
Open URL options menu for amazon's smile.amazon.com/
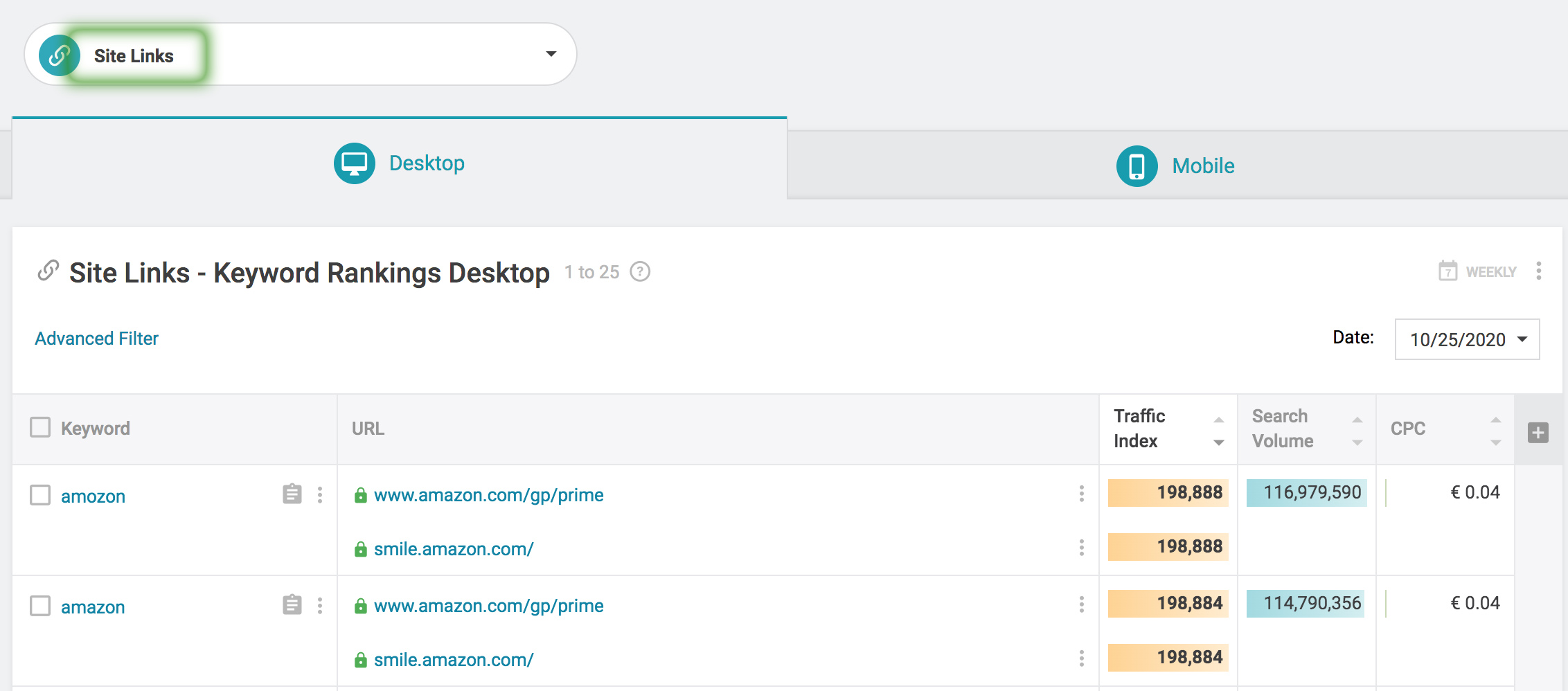pos(1082,658)
